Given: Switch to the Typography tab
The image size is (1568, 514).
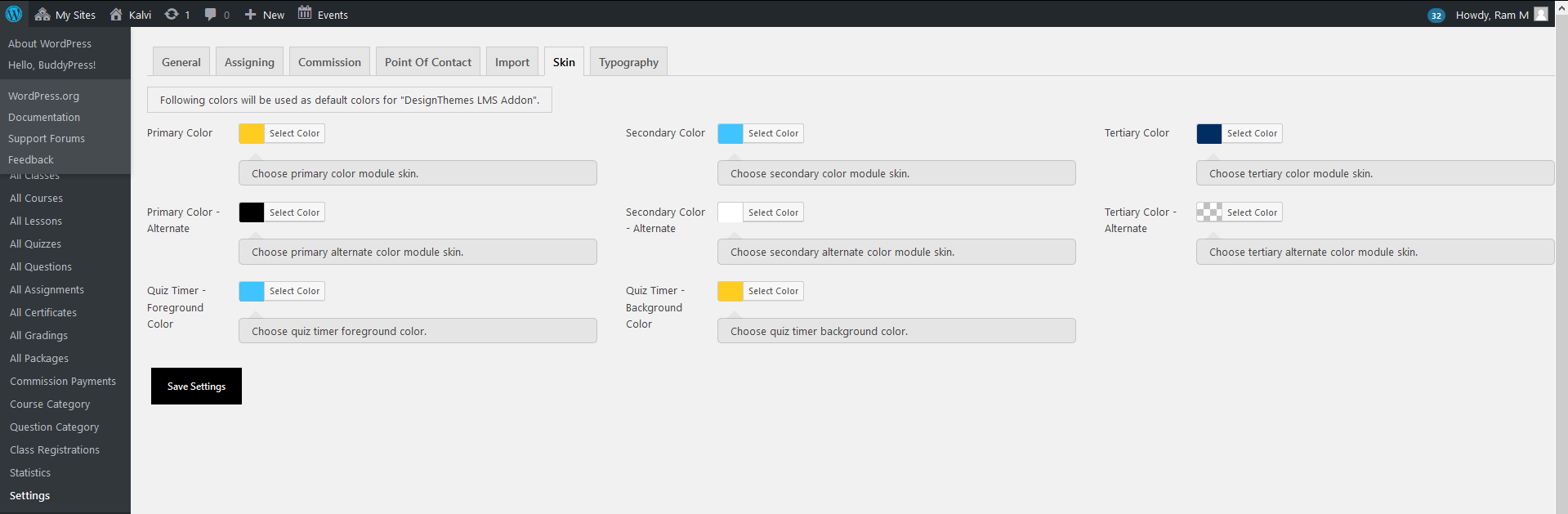Looking at the screenshot, I should point(628,62).
